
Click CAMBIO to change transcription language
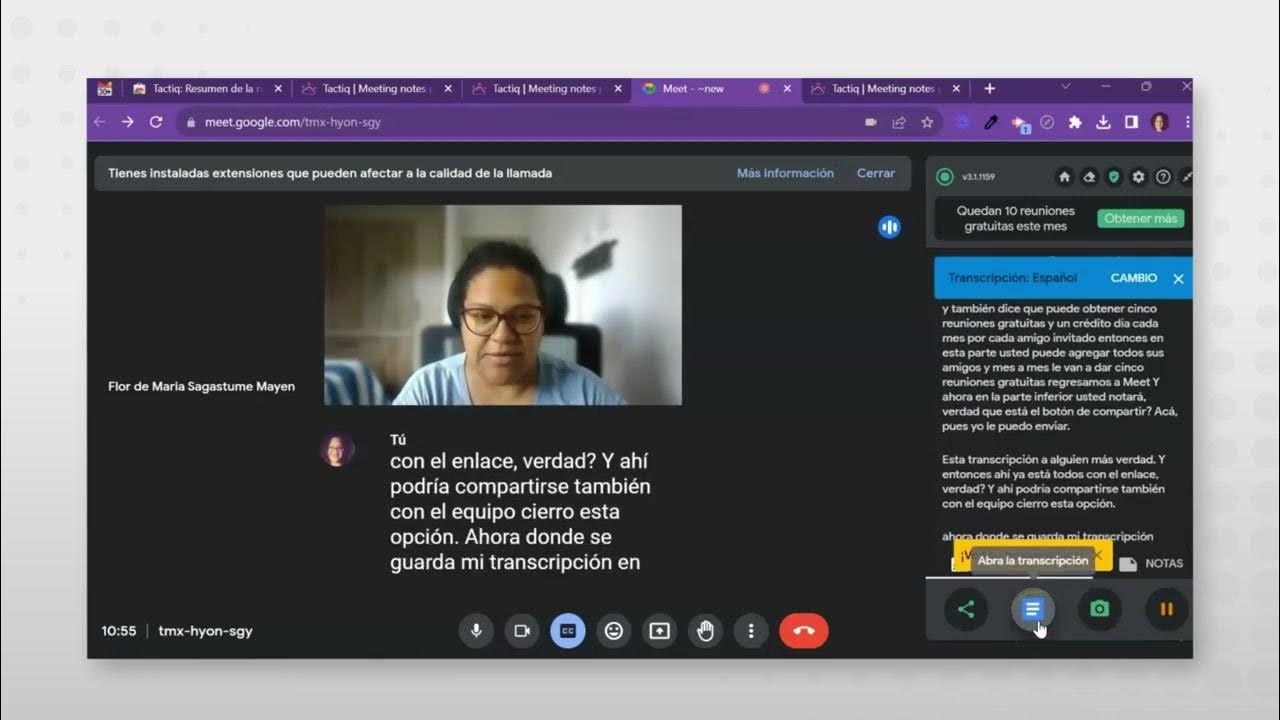(x=1133, y=278)
